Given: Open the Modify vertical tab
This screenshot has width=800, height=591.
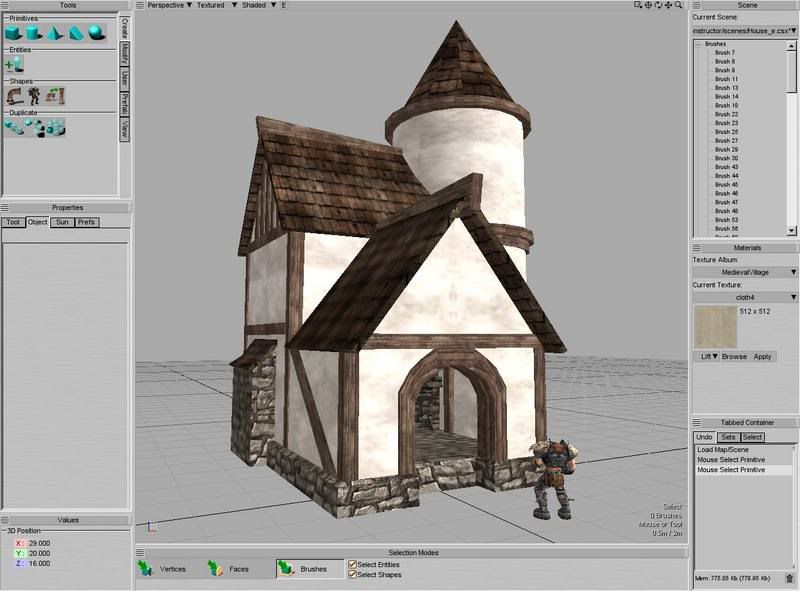Looking at the screenshot, I should coord(125,53).
